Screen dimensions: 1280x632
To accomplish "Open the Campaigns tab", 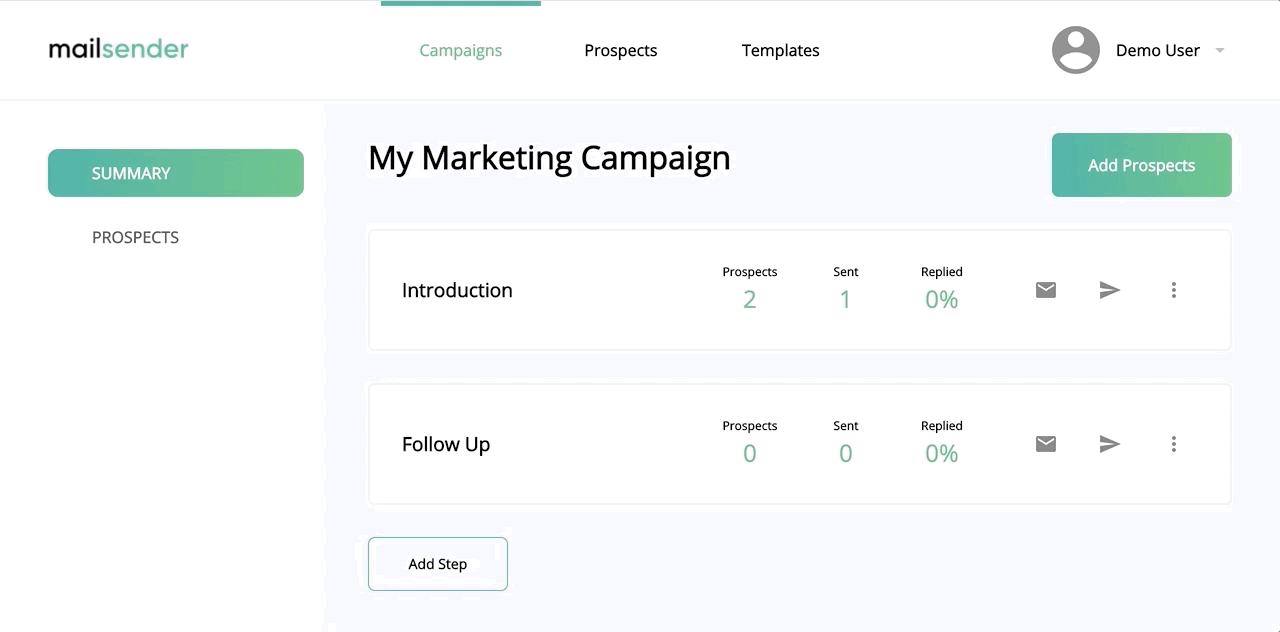I will point(461,50).
